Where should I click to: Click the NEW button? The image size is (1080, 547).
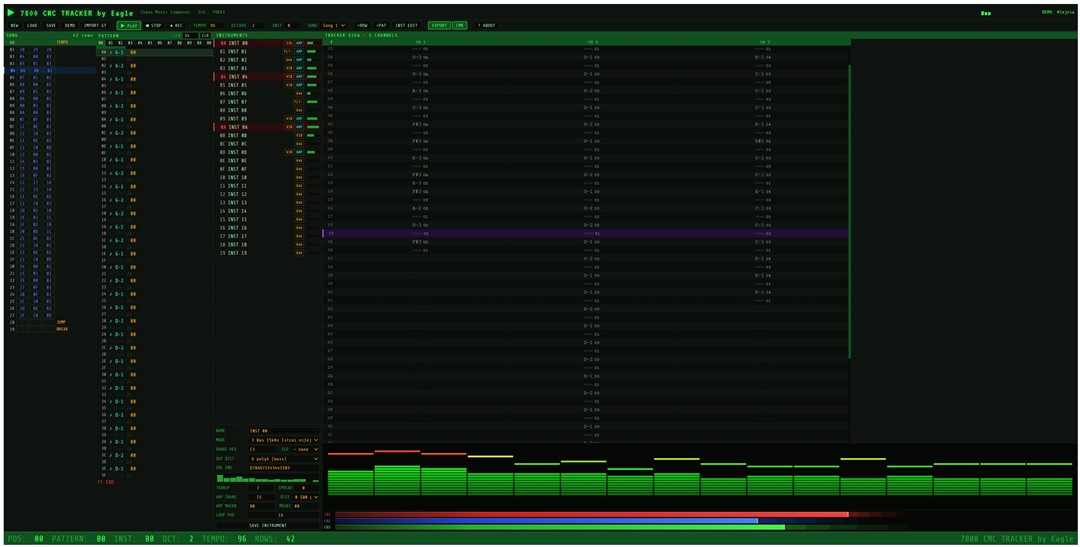click(14, 25)
